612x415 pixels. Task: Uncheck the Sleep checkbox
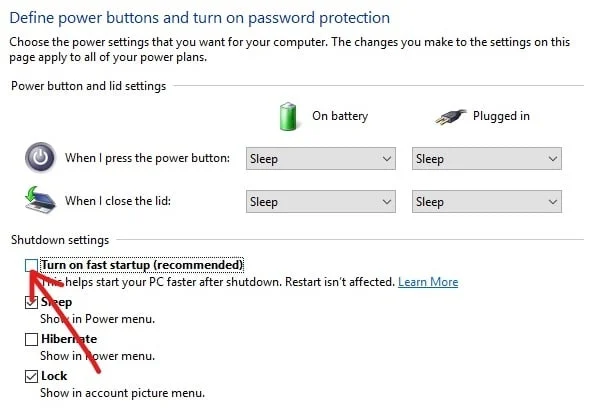pos(32,302)
